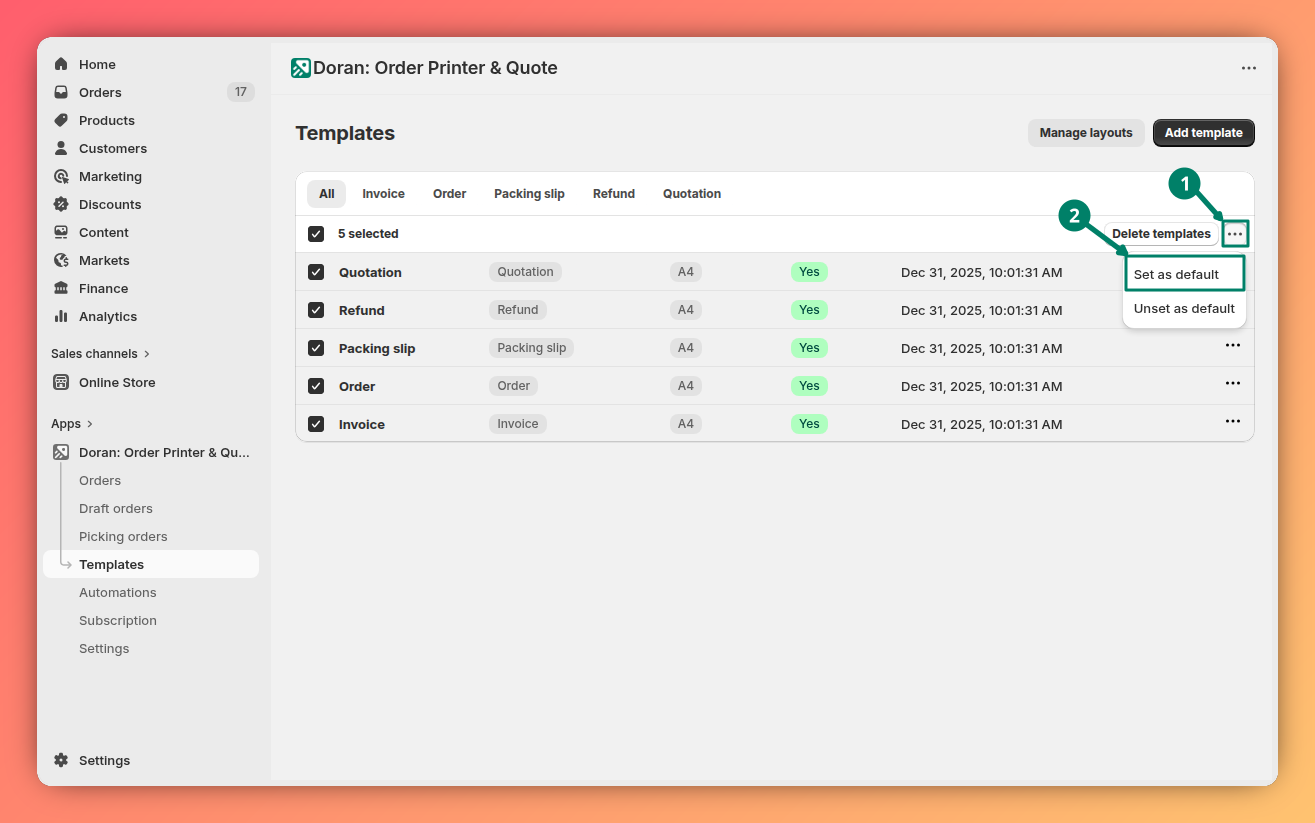Uncheck the Quotation template checkbox
This screenshot has height=823, width=1315.
(x=316, y=272)
